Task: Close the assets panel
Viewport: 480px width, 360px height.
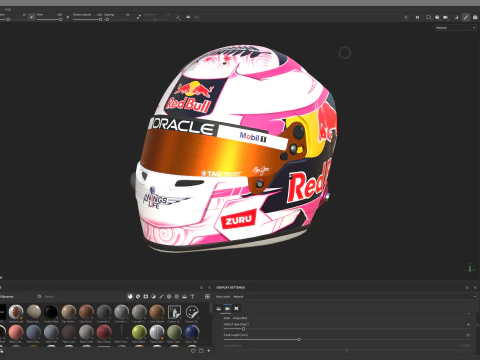Action: [209, 287]
